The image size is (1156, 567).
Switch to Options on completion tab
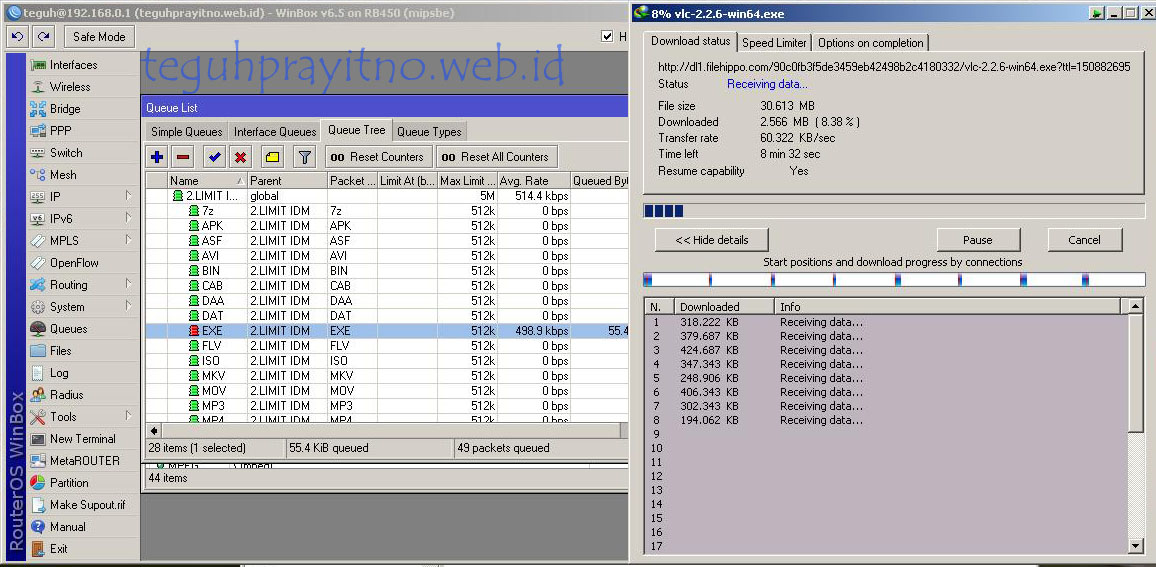871,43
